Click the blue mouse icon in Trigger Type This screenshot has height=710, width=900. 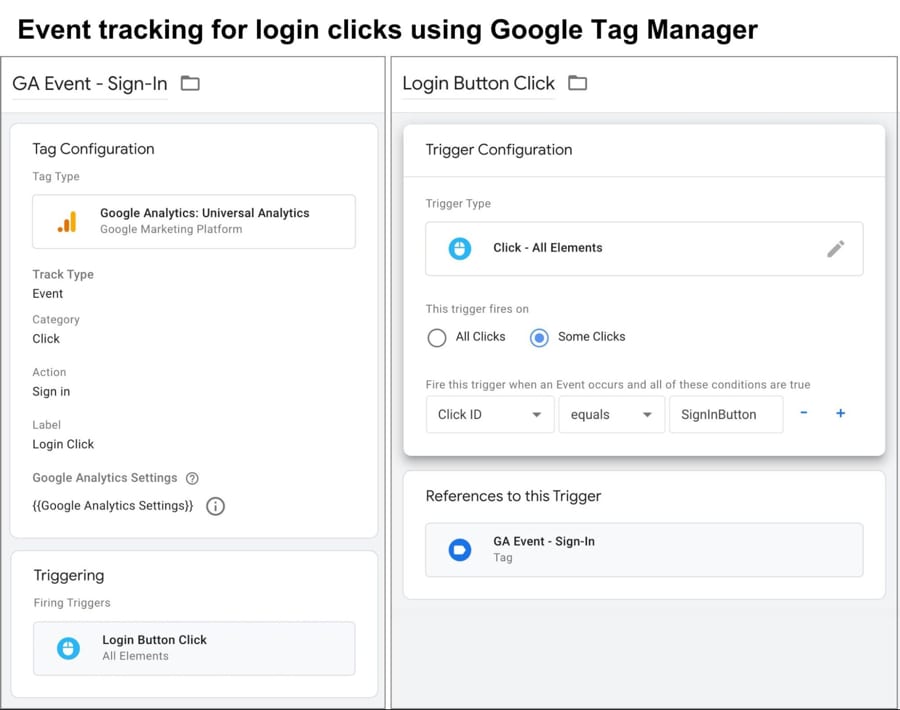click(x=459, y=249)
